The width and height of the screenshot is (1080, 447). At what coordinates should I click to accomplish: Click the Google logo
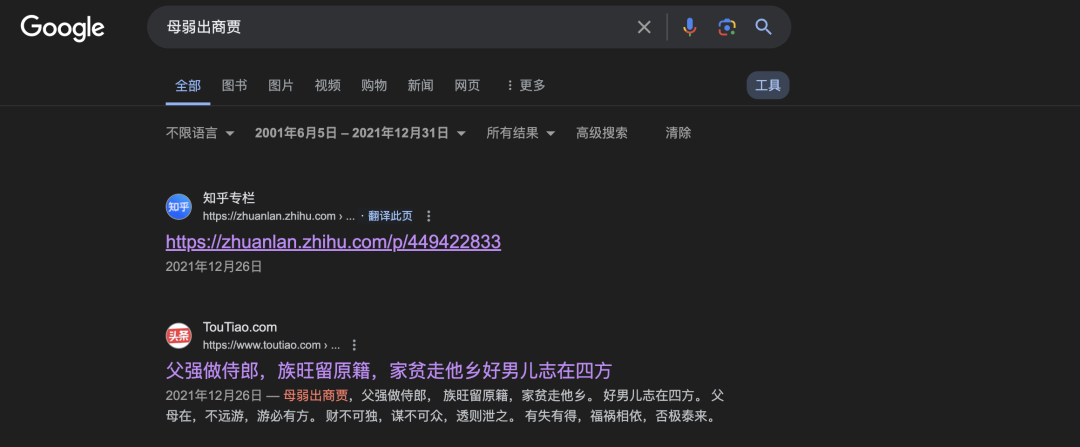[63, 28]
